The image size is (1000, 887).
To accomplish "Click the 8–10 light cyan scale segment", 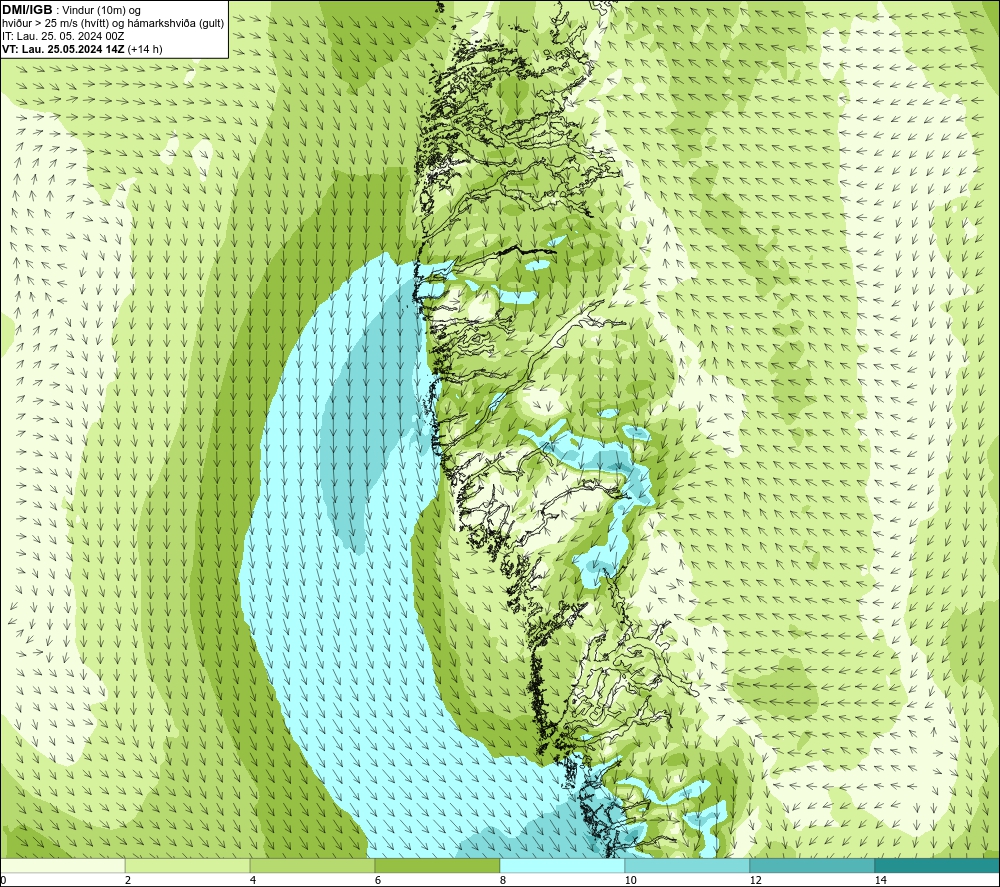I will [562, 865].
